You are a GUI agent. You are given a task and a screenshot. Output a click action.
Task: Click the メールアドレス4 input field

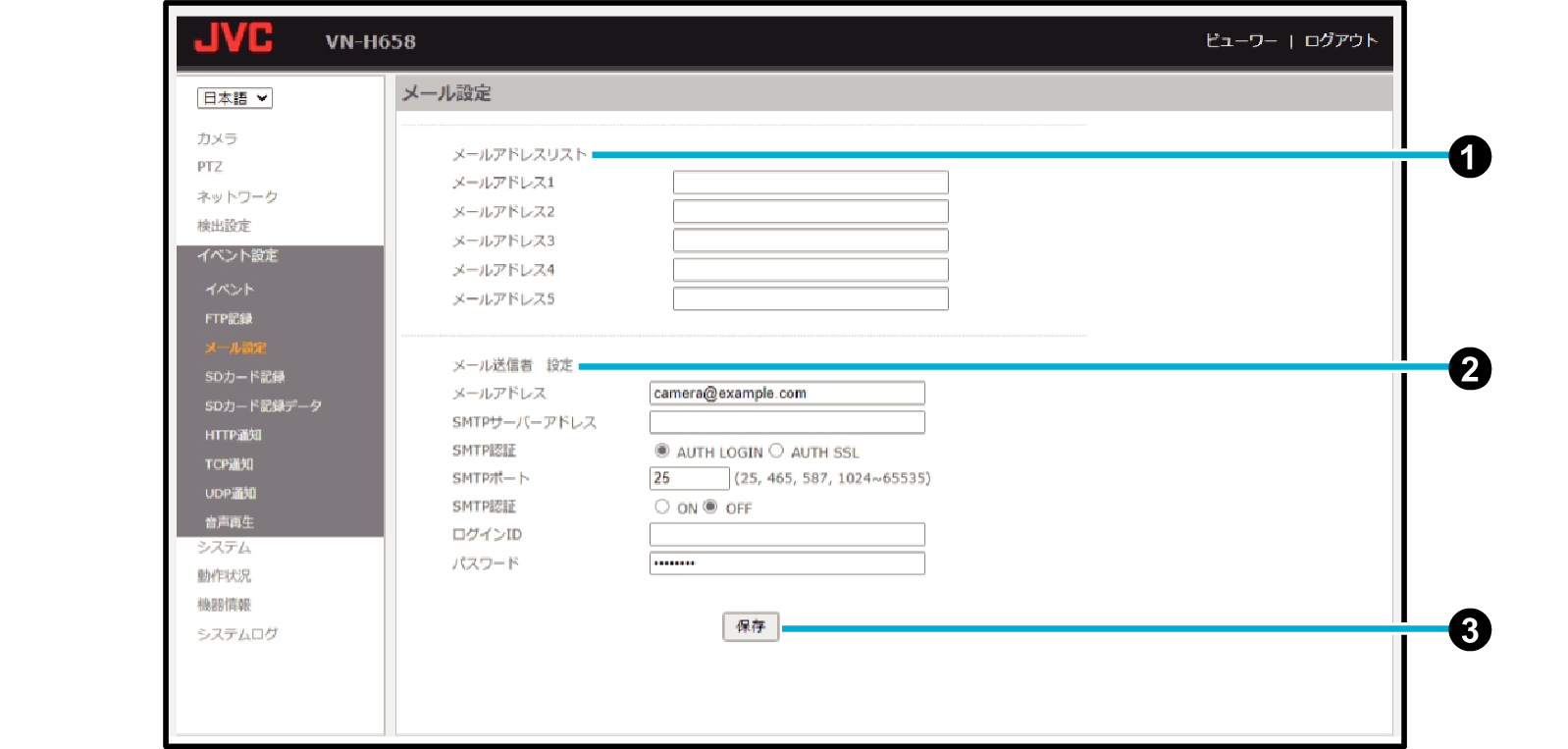coord(810,270)
